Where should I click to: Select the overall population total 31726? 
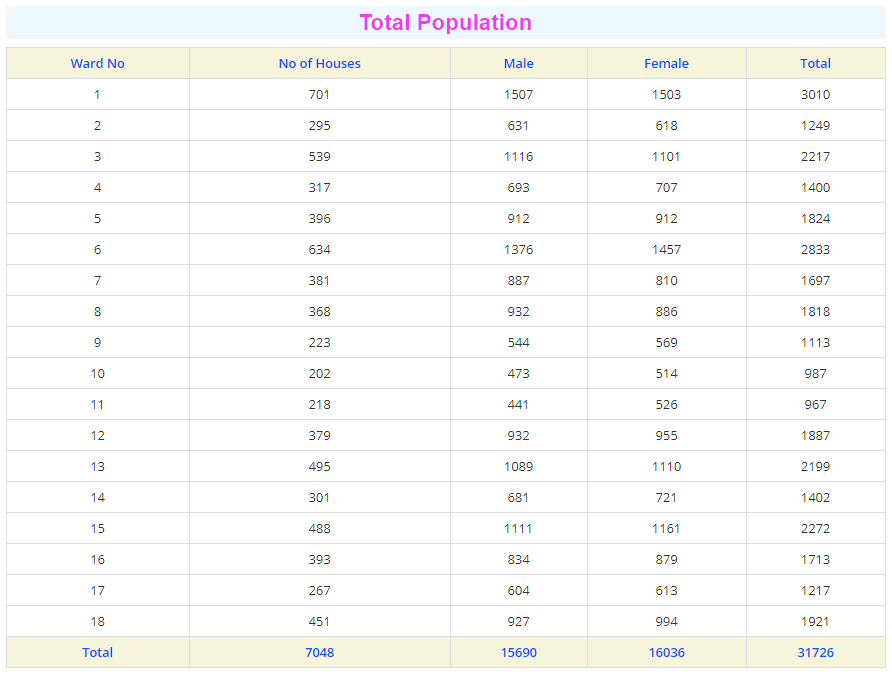tap(815, 652)
